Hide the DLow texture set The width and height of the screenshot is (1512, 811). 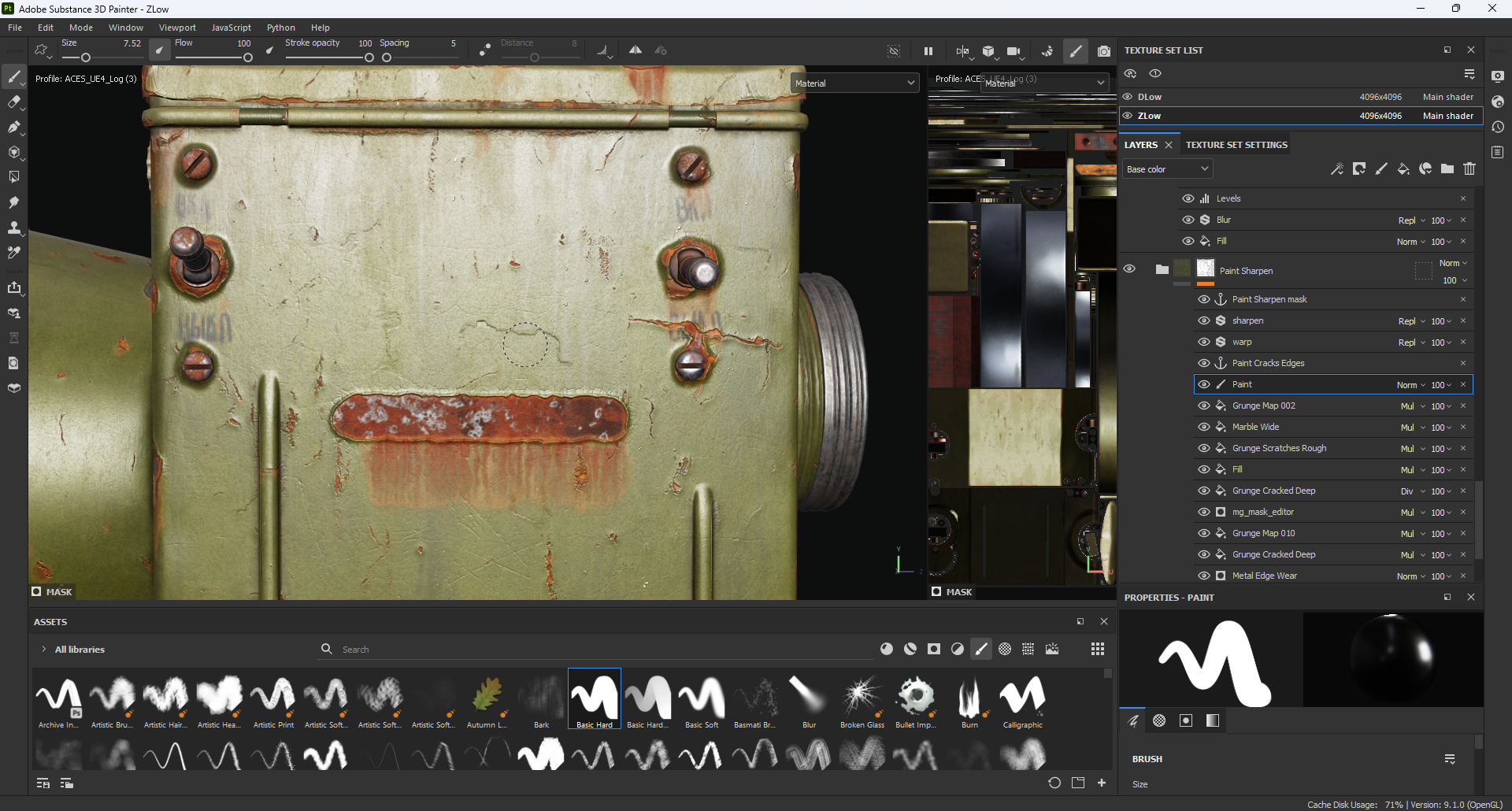pyautogui.click(x=1128, y=97)
